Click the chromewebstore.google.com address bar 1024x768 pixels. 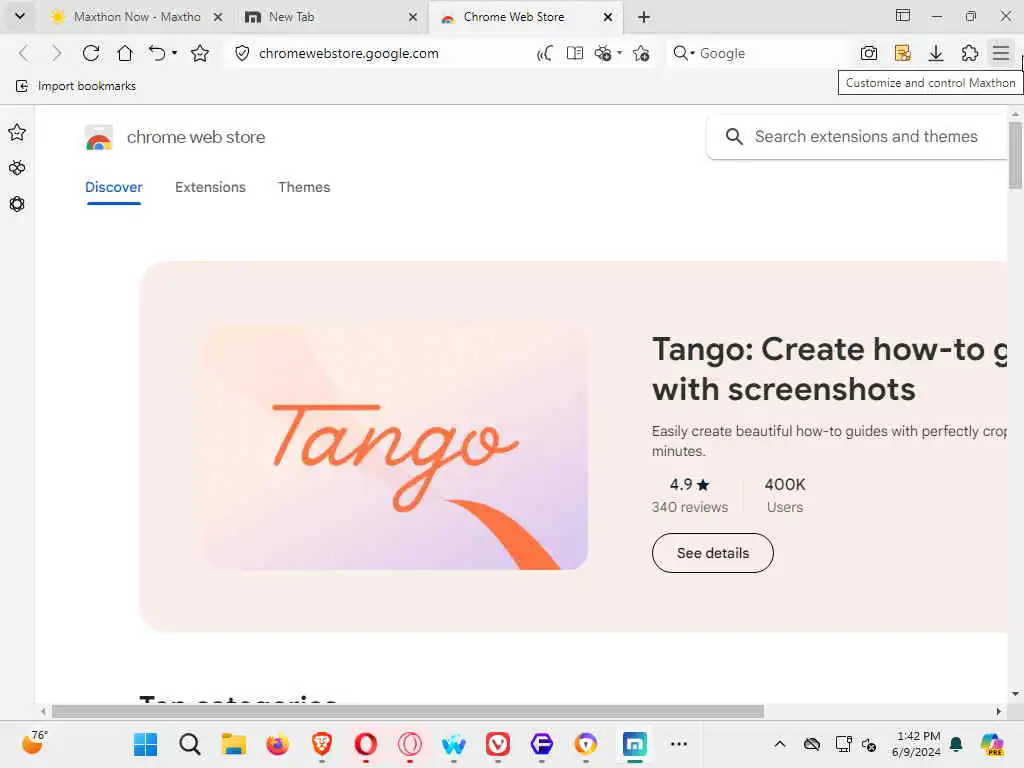click(349, 53)
